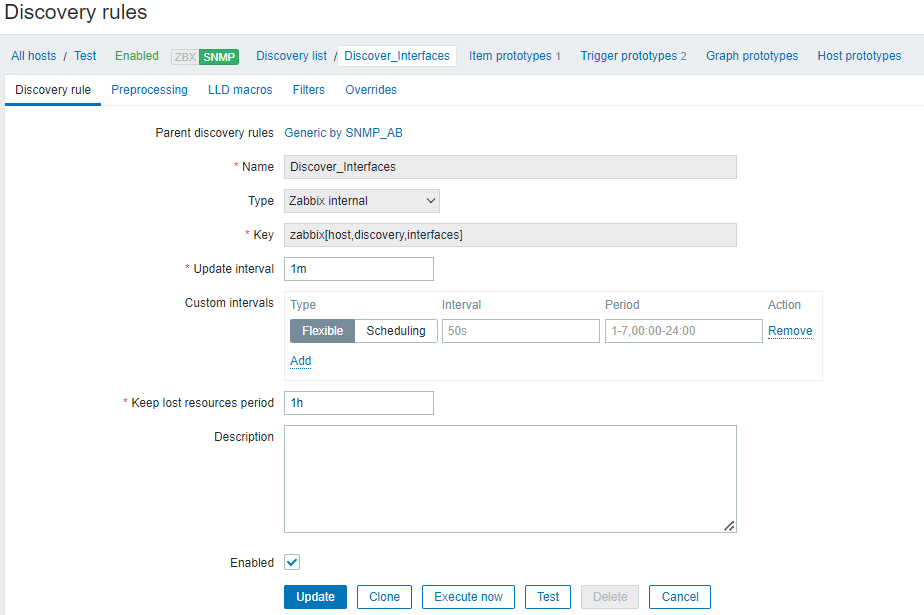Click the Execute now button
Screen dimensions: 924x615
(468, 597)
